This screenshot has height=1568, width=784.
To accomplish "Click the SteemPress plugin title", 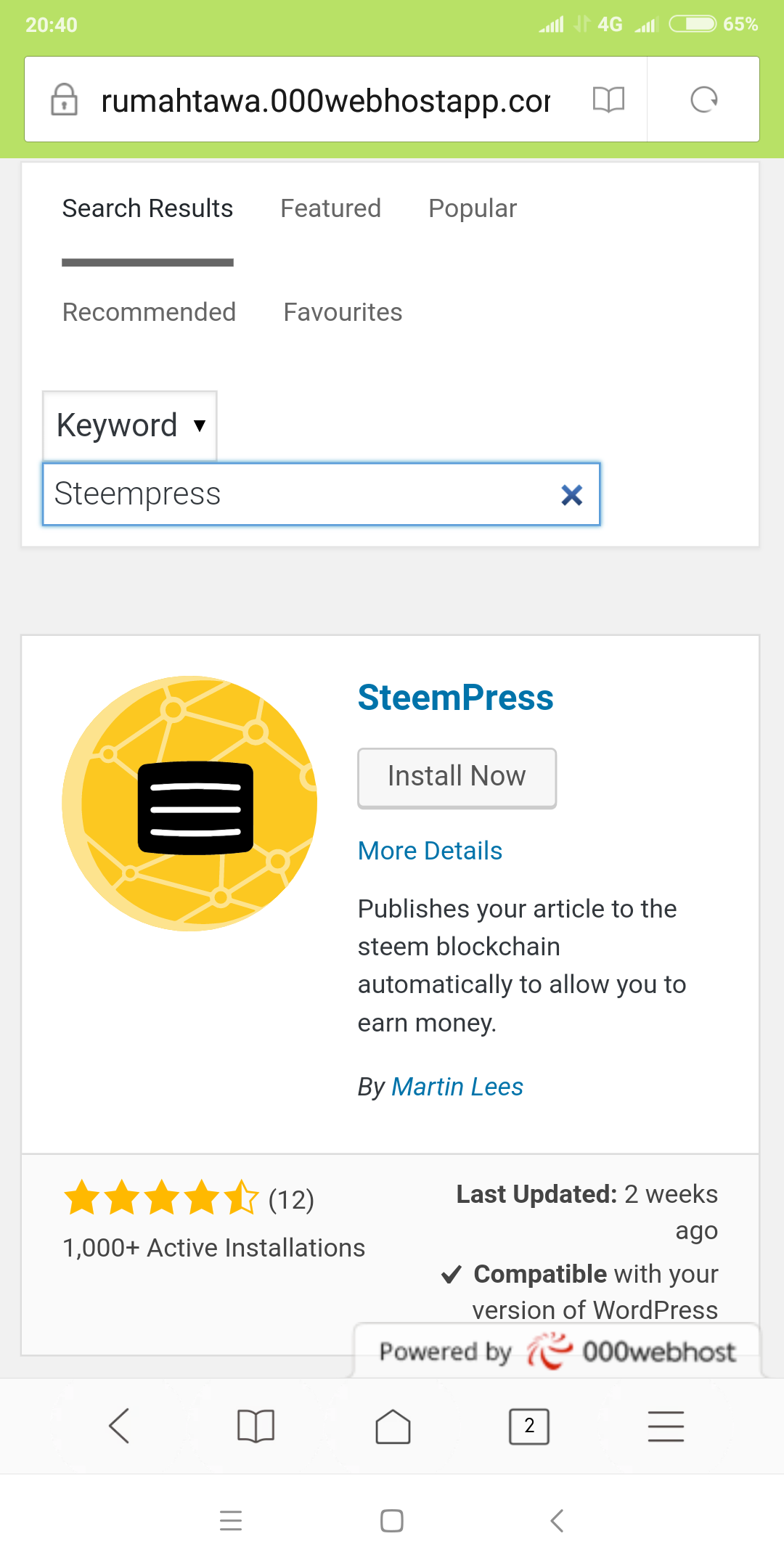I will [455, 698].
